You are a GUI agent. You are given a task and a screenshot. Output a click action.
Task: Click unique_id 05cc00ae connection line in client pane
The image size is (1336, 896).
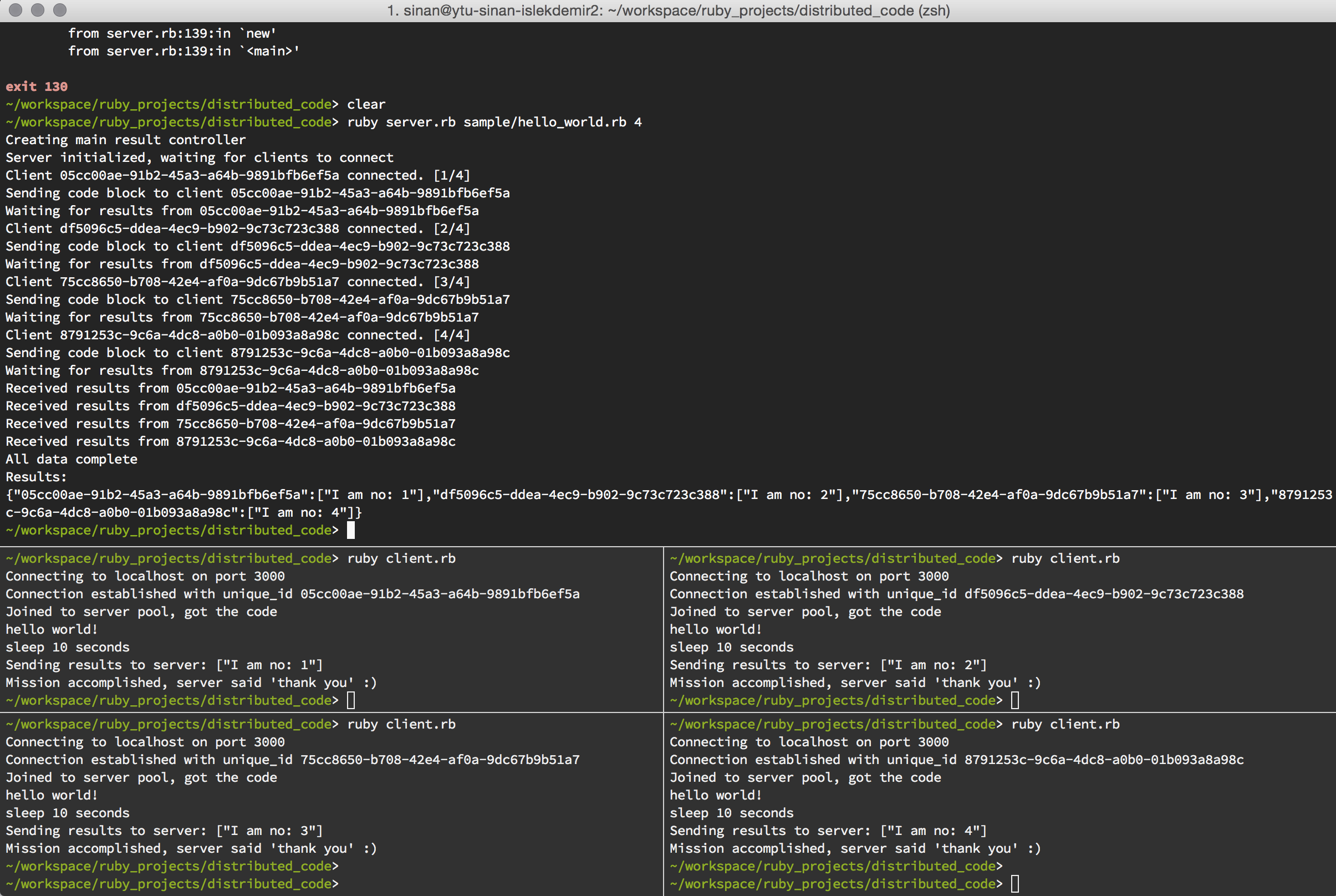(293, 594)
